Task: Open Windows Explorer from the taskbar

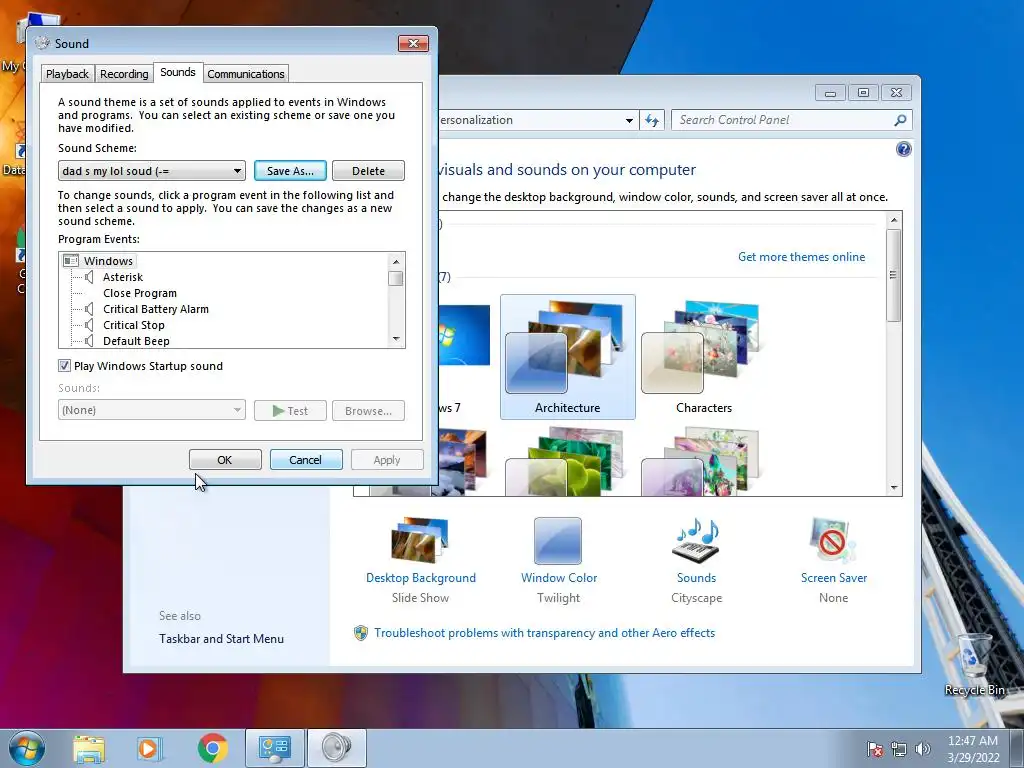Action: point(89,748)
